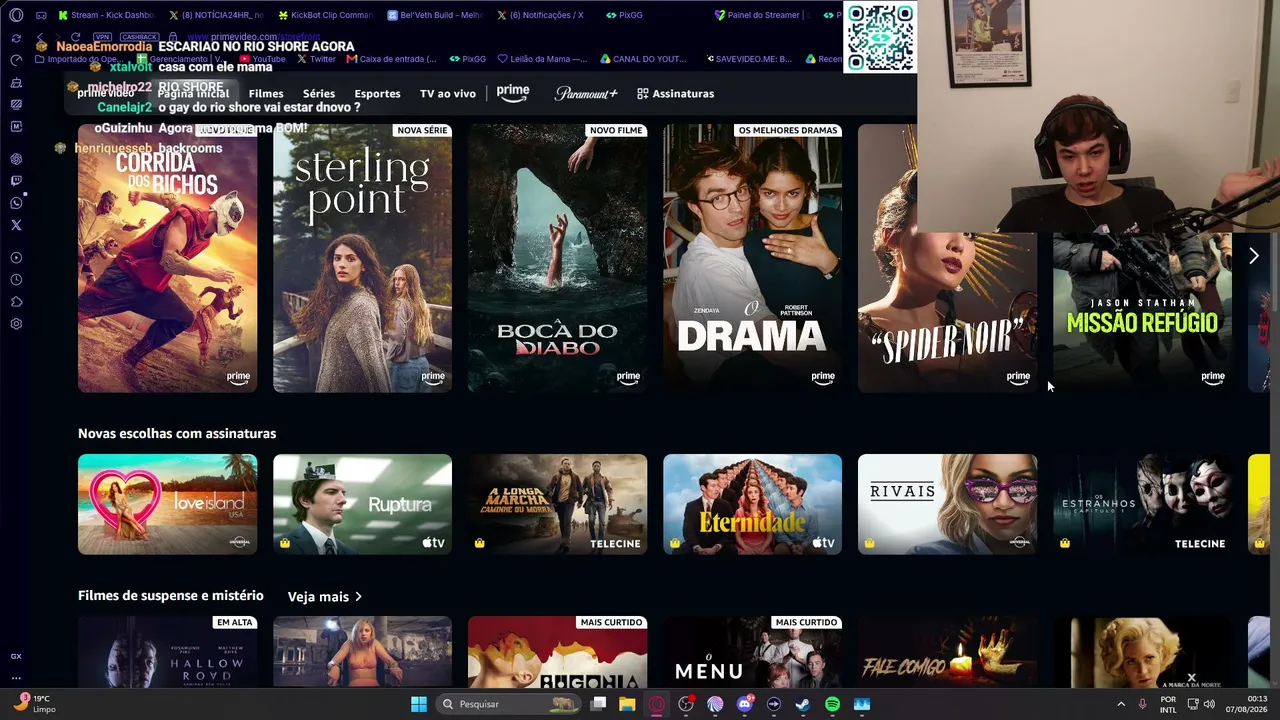Open the Caixa de entrada Gmail bookmark

coord(391,59)
